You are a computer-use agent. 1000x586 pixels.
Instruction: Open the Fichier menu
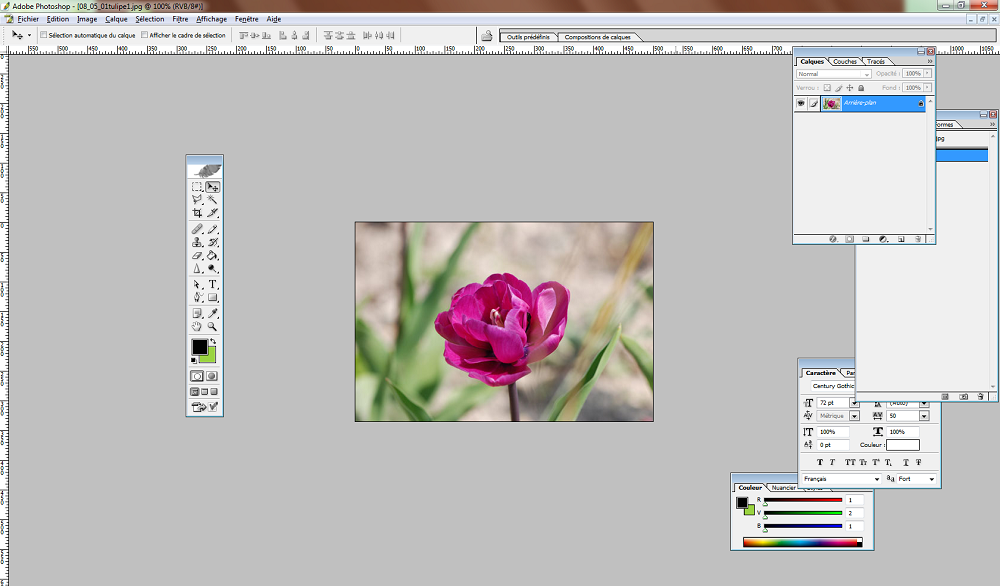(x=28, y=19)
